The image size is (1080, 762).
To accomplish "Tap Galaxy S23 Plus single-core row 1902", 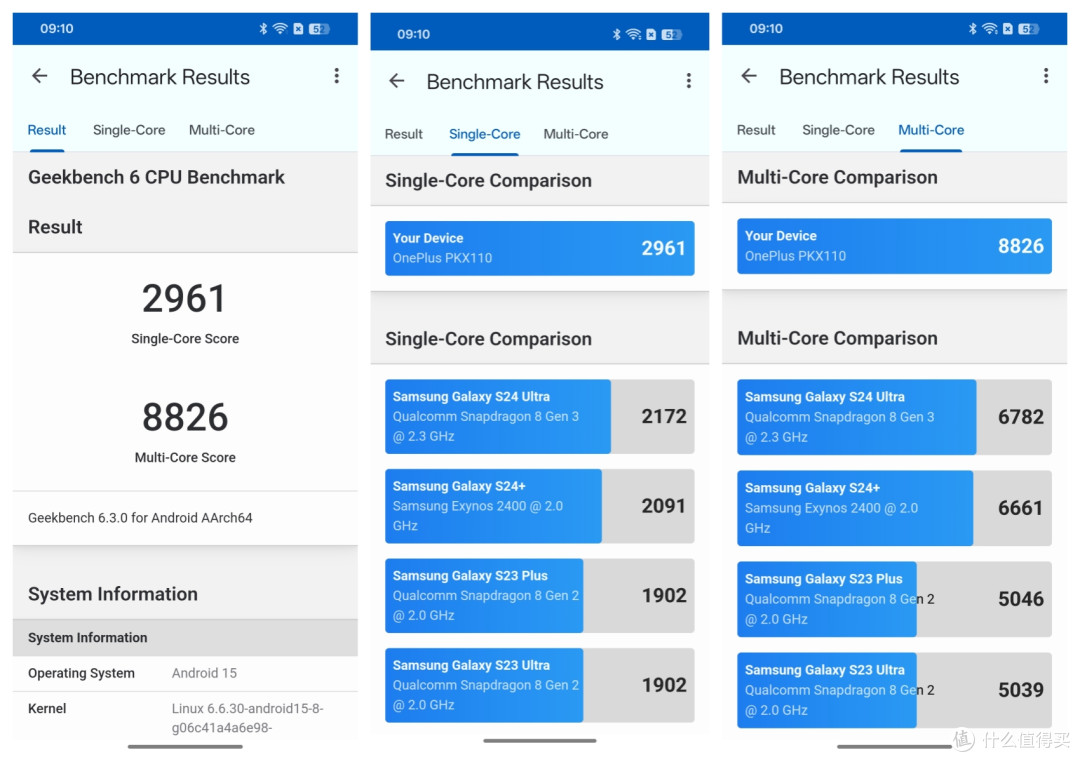I will [x=539, y=595].
